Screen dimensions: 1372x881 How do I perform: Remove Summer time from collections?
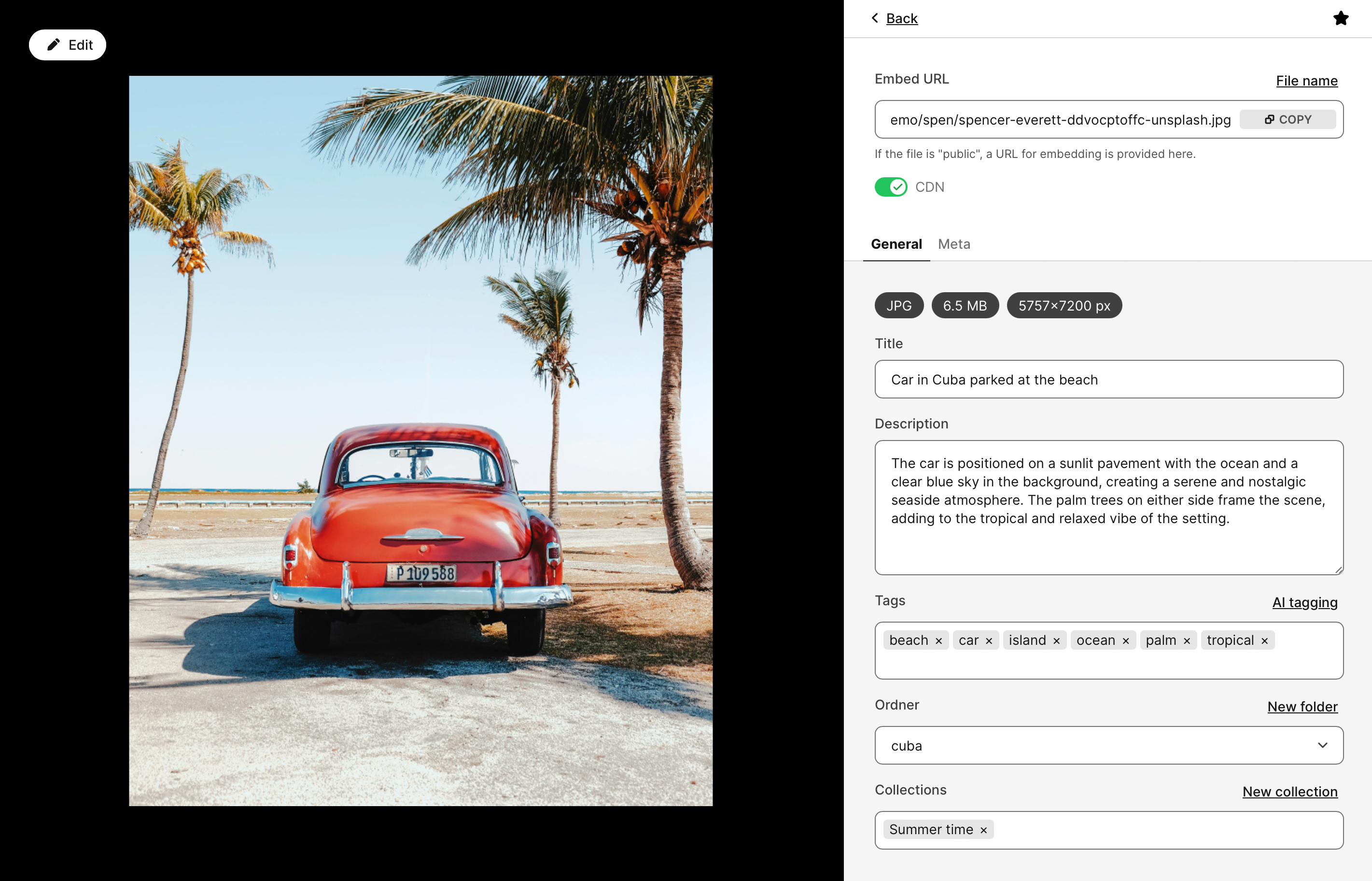click(x=983, y=830)
